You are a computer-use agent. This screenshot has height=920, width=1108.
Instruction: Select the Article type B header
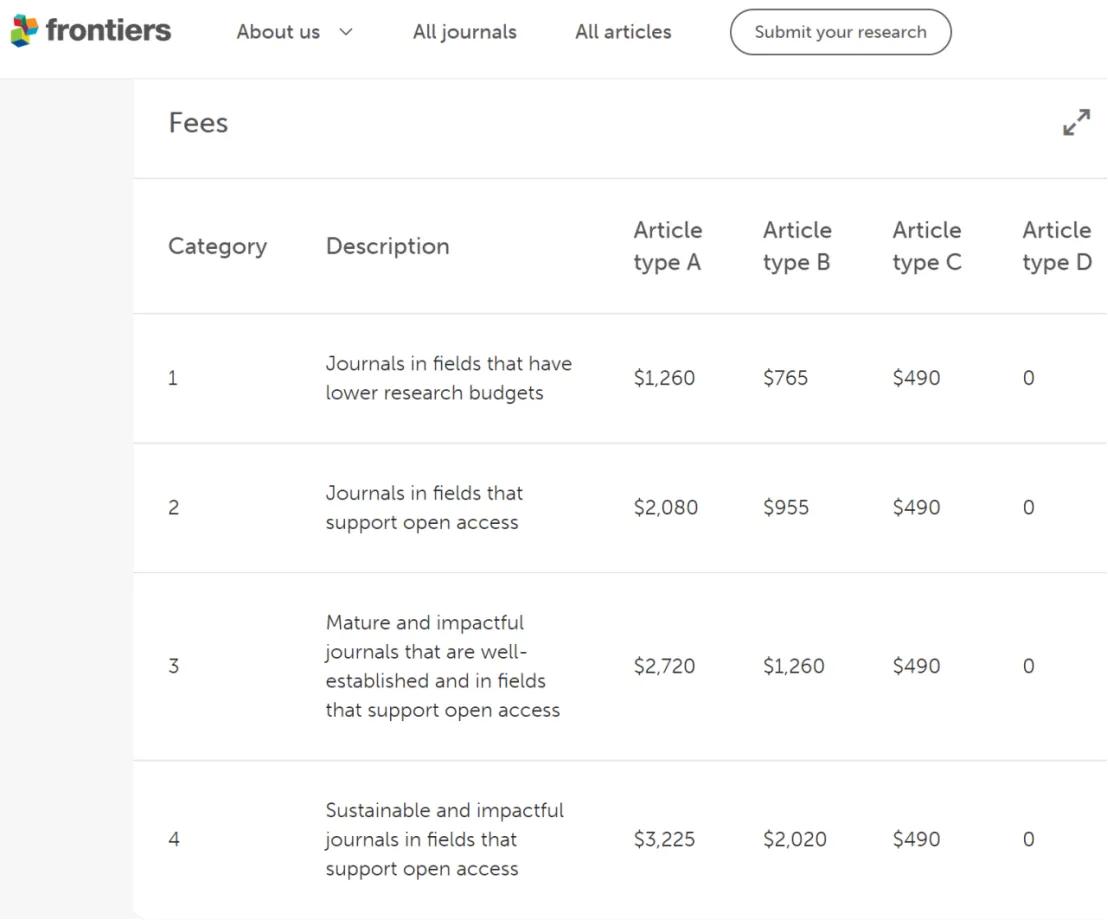tap(797, 246)
